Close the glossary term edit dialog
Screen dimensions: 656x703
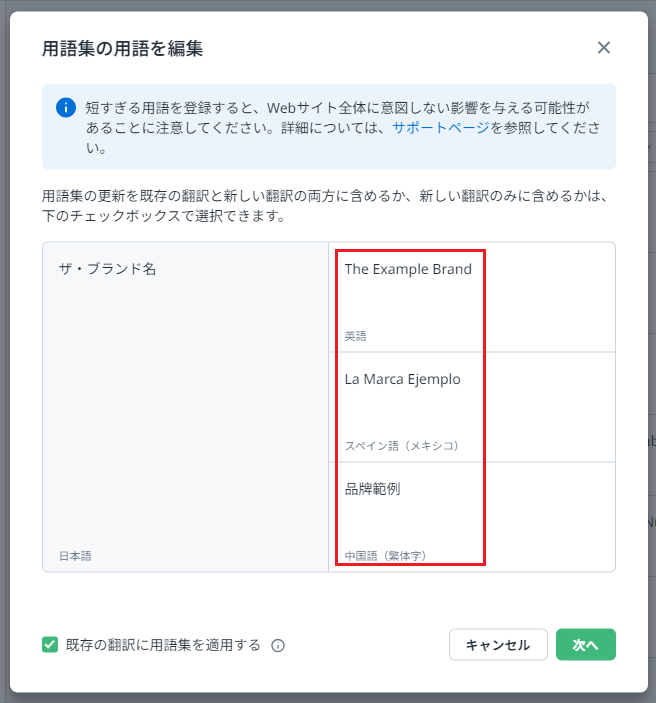tap(603, 48)
